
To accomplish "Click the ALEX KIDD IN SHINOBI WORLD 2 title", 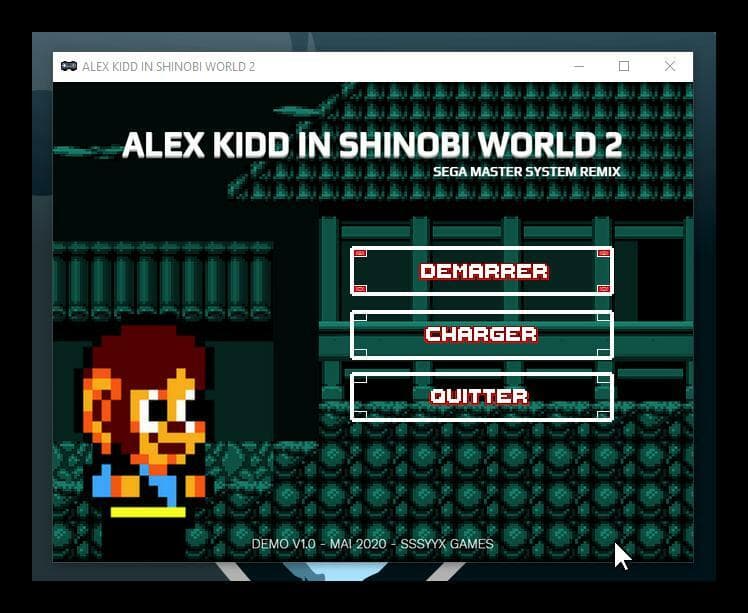I will click(372, 144).
